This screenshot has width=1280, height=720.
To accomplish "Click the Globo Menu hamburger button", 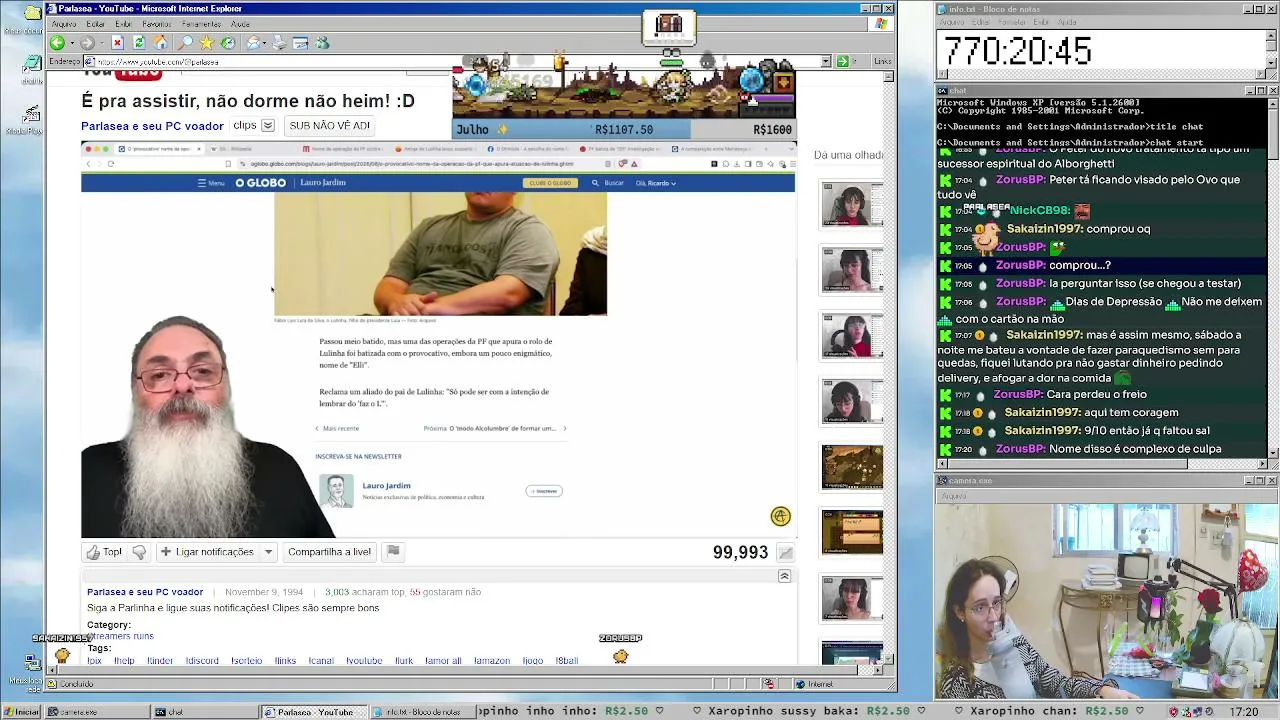I will 211,183.
